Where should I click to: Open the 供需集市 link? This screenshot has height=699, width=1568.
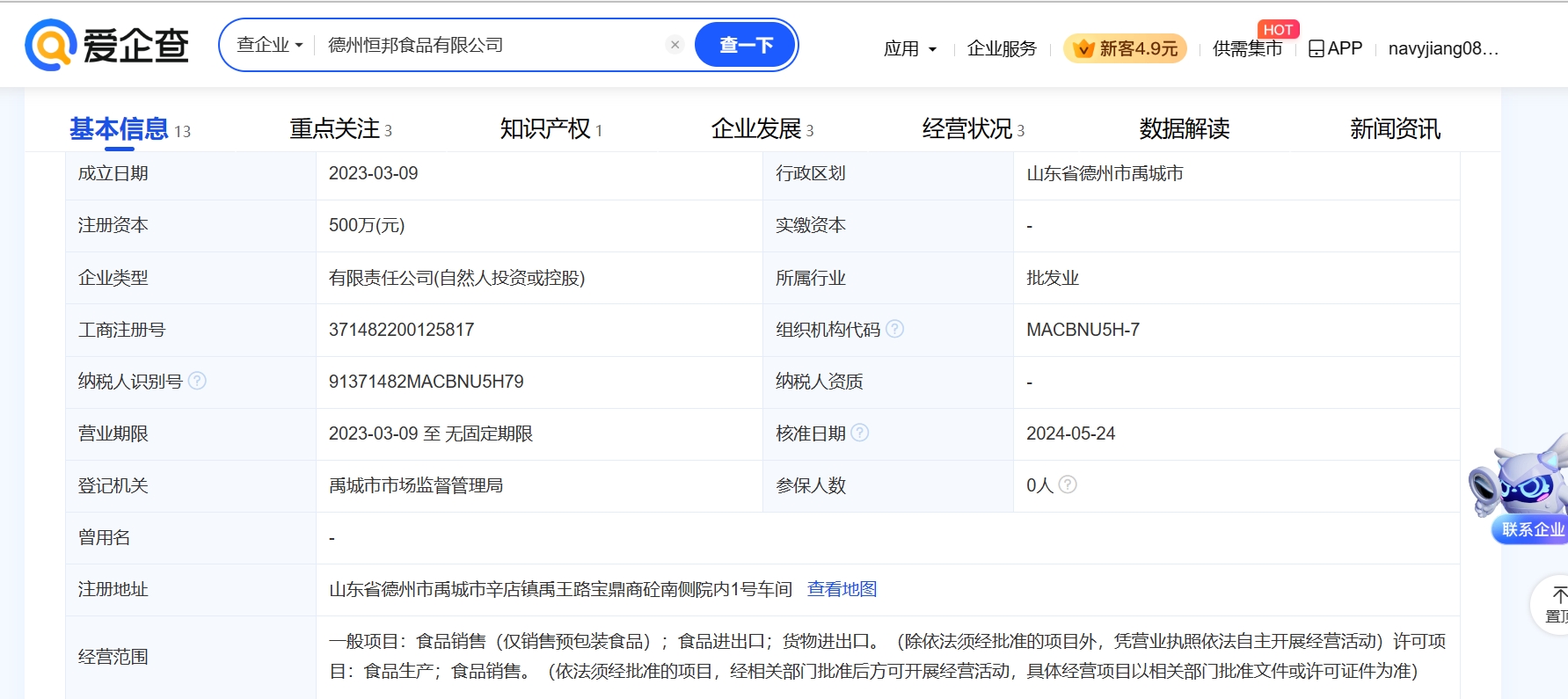click(x=1247, y=48)
